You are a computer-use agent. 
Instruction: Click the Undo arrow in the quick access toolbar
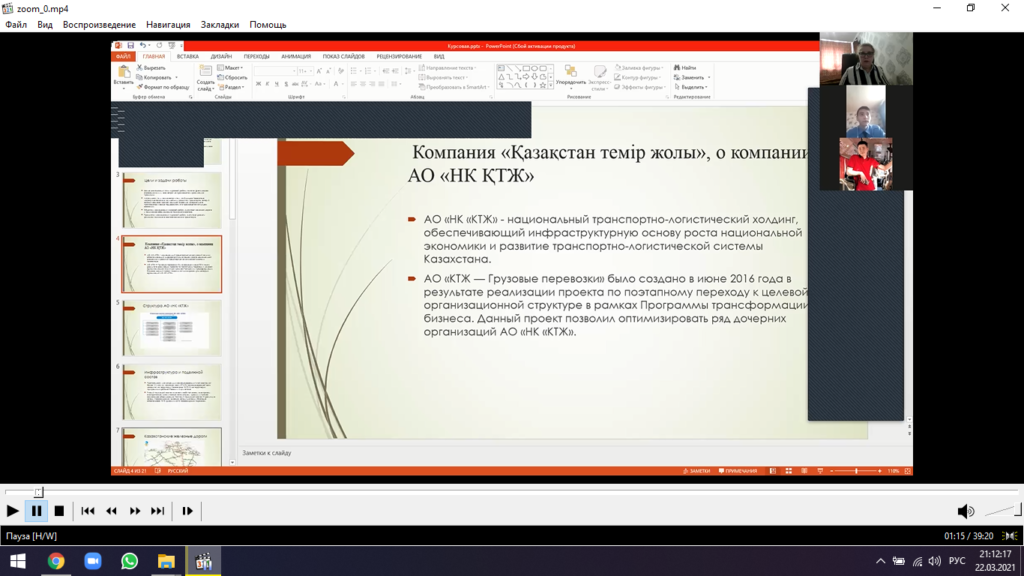(142, 46)
